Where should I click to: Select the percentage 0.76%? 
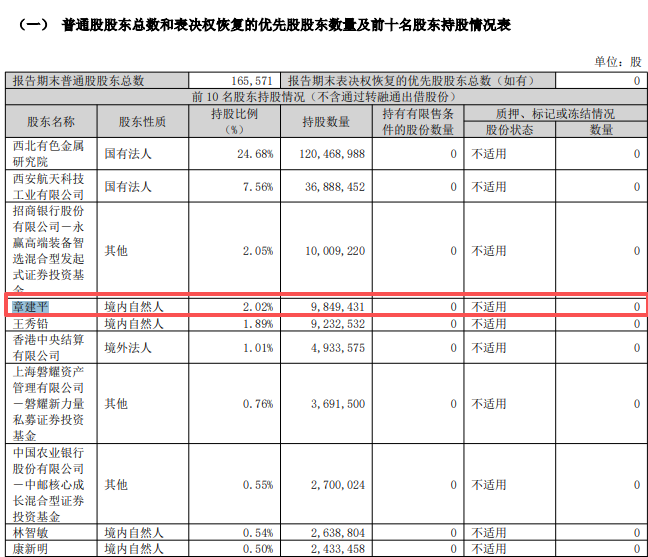(x=258, y=404)
